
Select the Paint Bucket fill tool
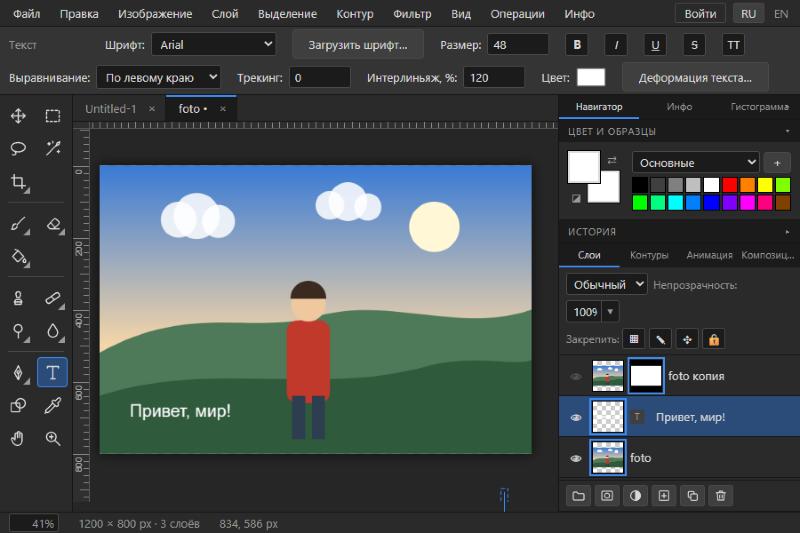(x=18, y=257)
